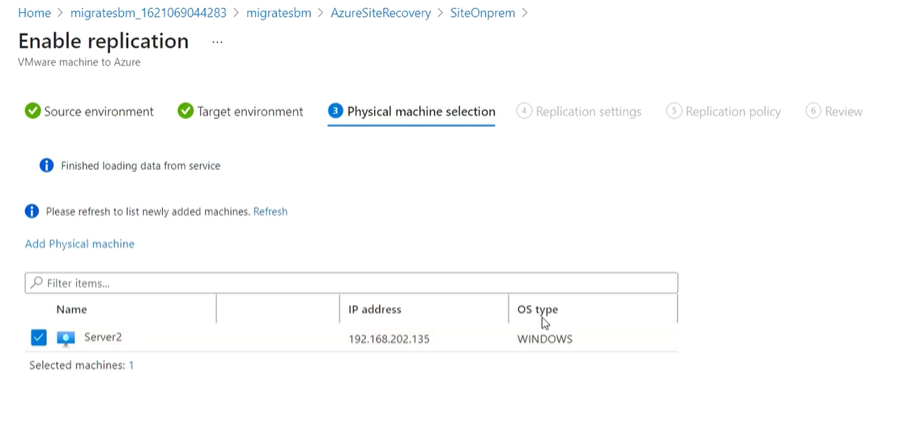Viewport: 904px width, 432px height.
Task: Click the search magnifier in filter box
Action: pos(36,283)
